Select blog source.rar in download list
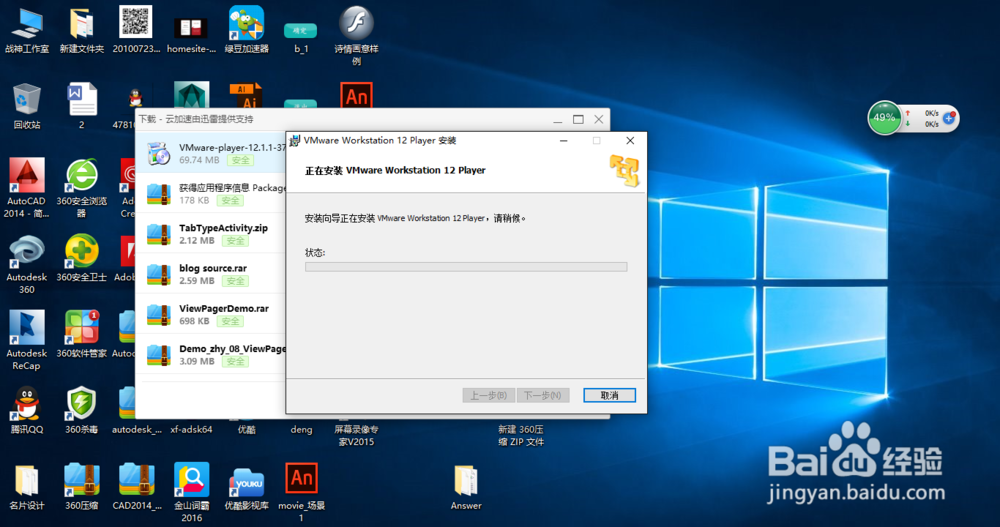 [x=212, y=274]
